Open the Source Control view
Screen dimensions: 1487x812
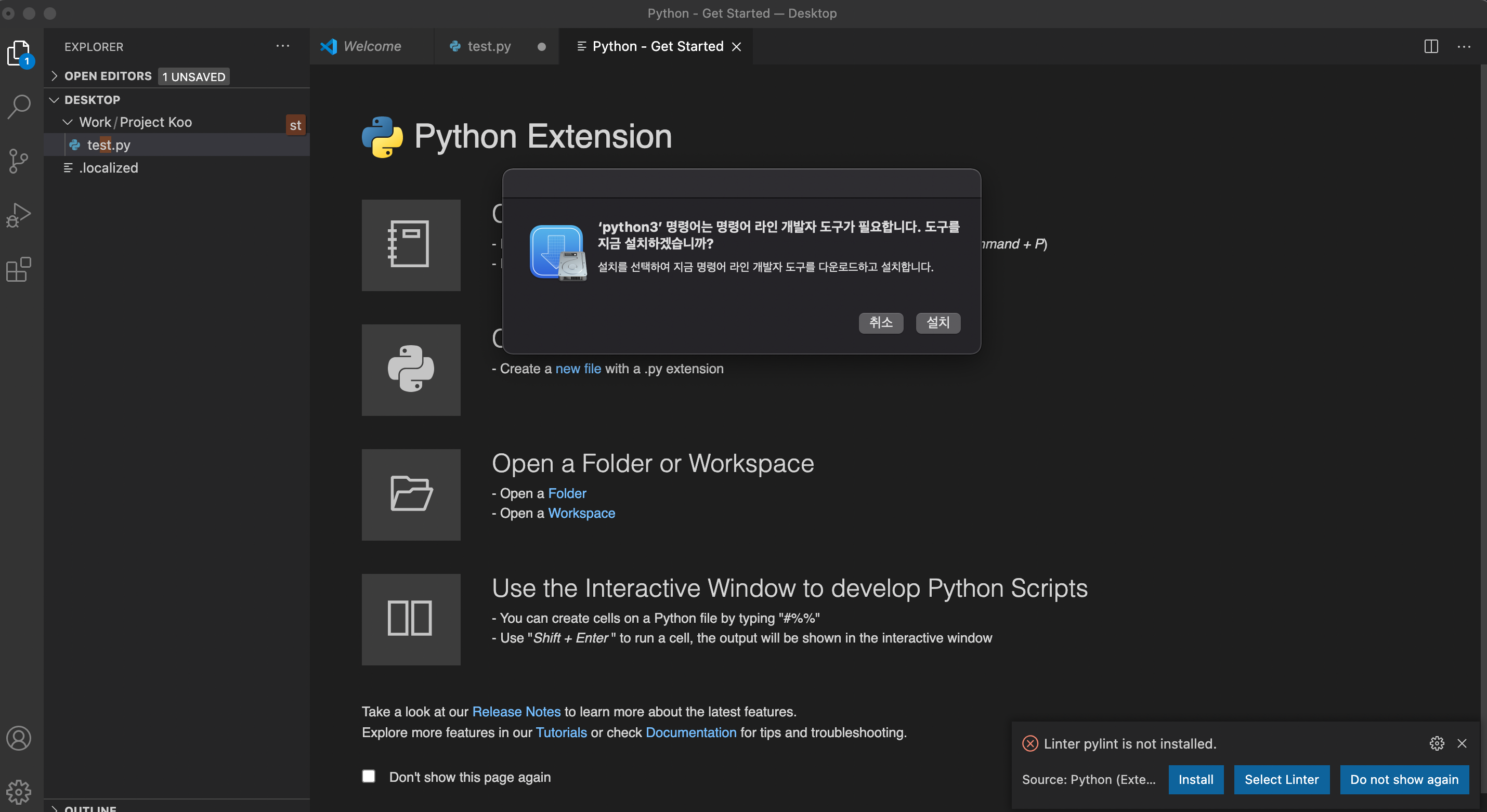click(x=19, y=161)
